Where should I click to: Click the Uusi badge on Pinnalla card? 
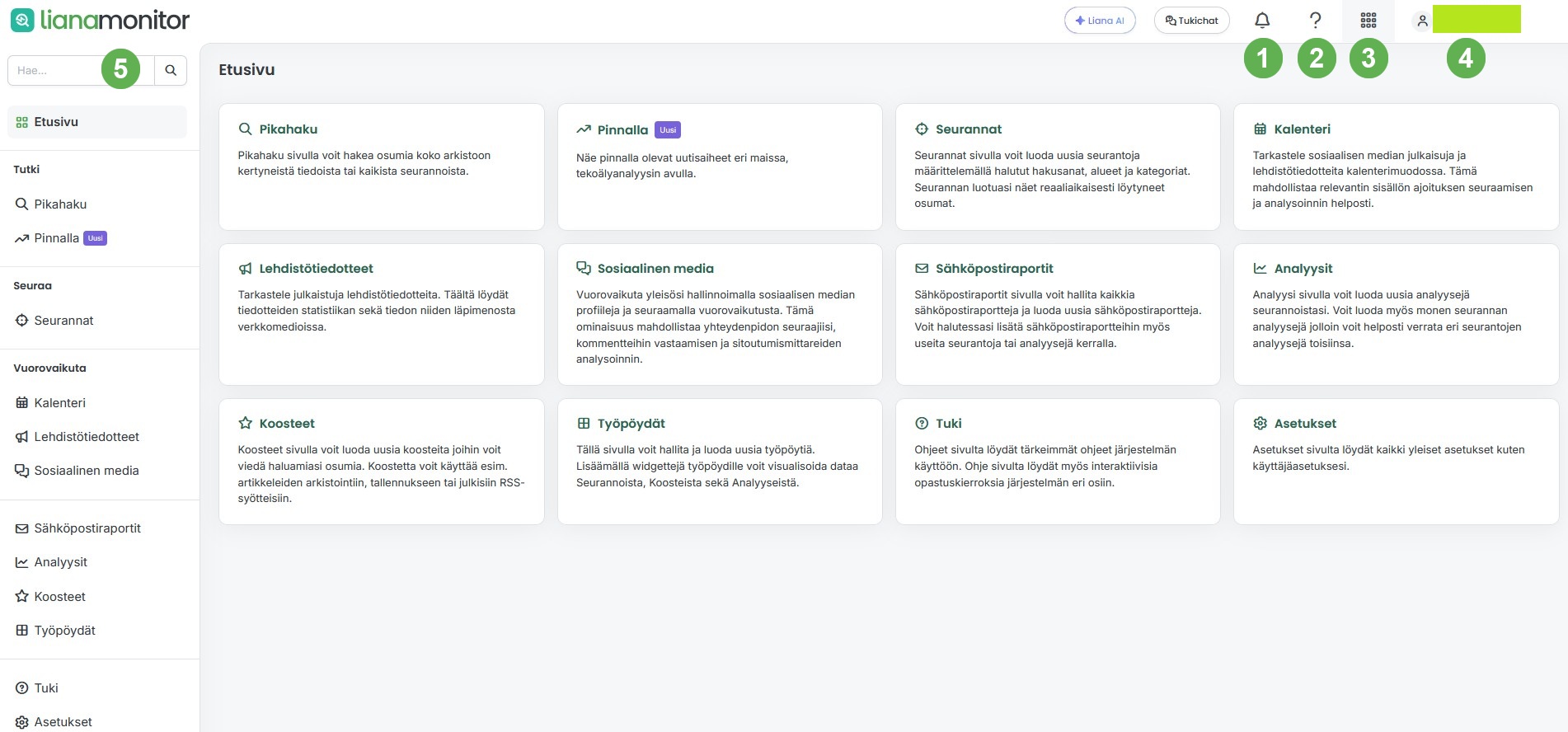[668, 129]
